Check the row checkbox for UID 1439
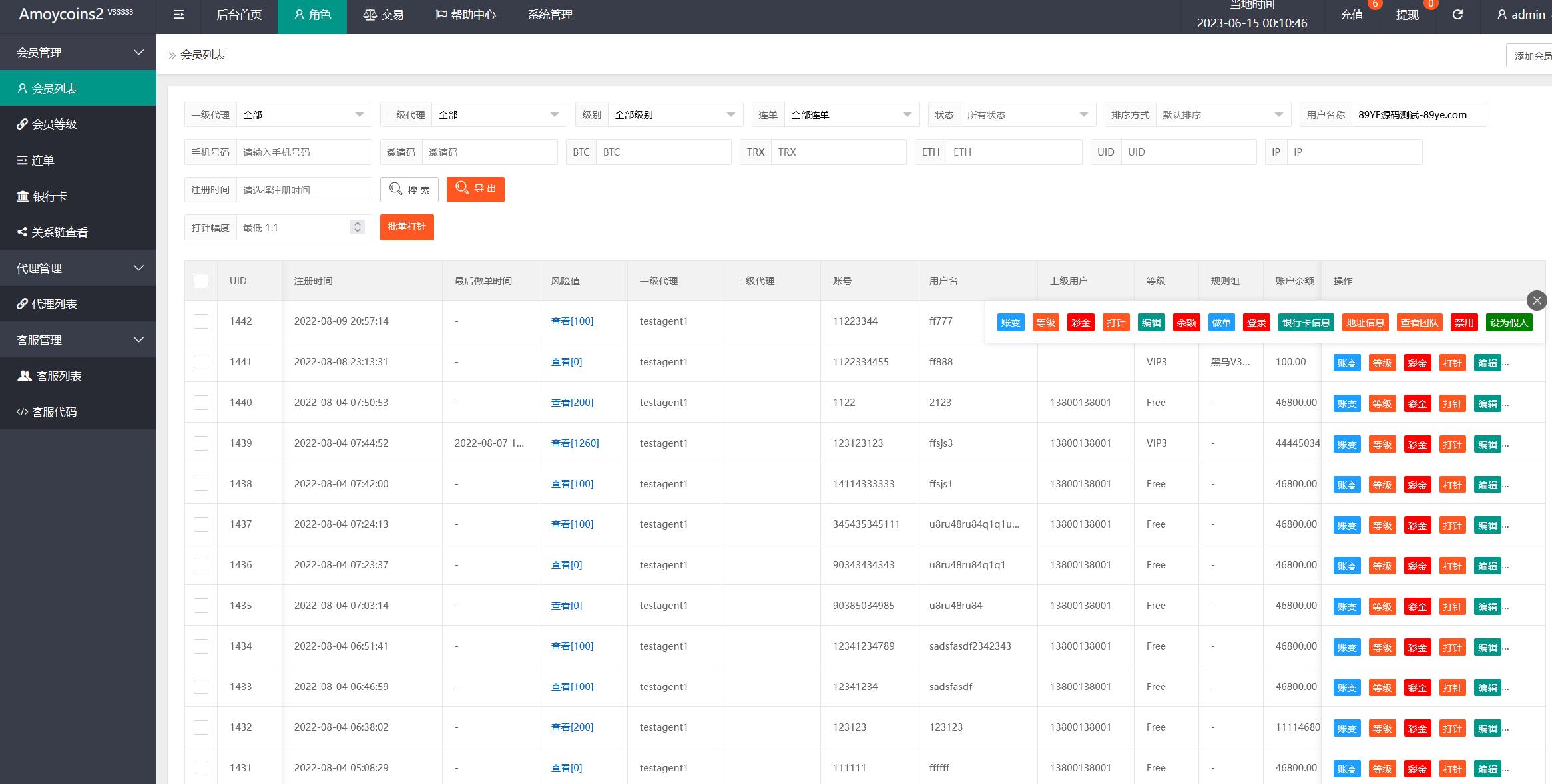 (x=201, y=443)
